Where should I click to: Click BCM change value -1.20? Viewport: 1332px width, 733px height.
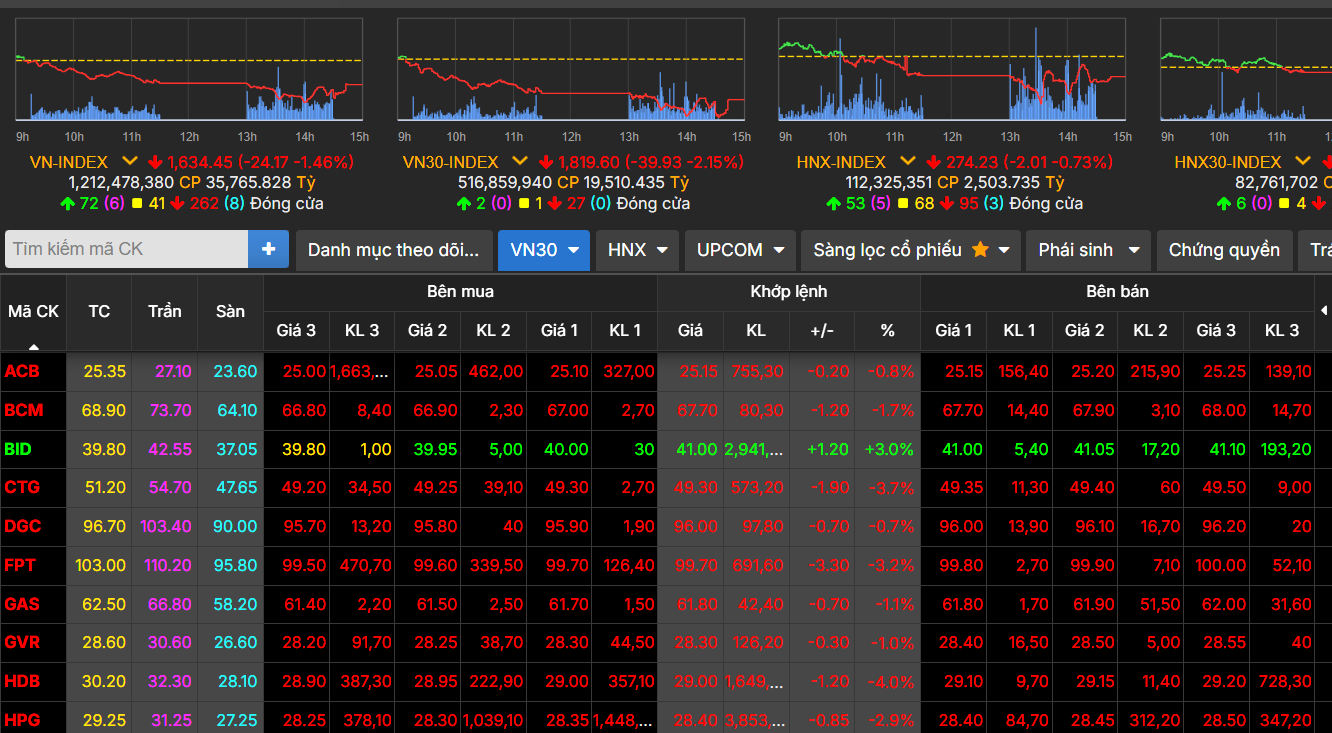(830, 410)
